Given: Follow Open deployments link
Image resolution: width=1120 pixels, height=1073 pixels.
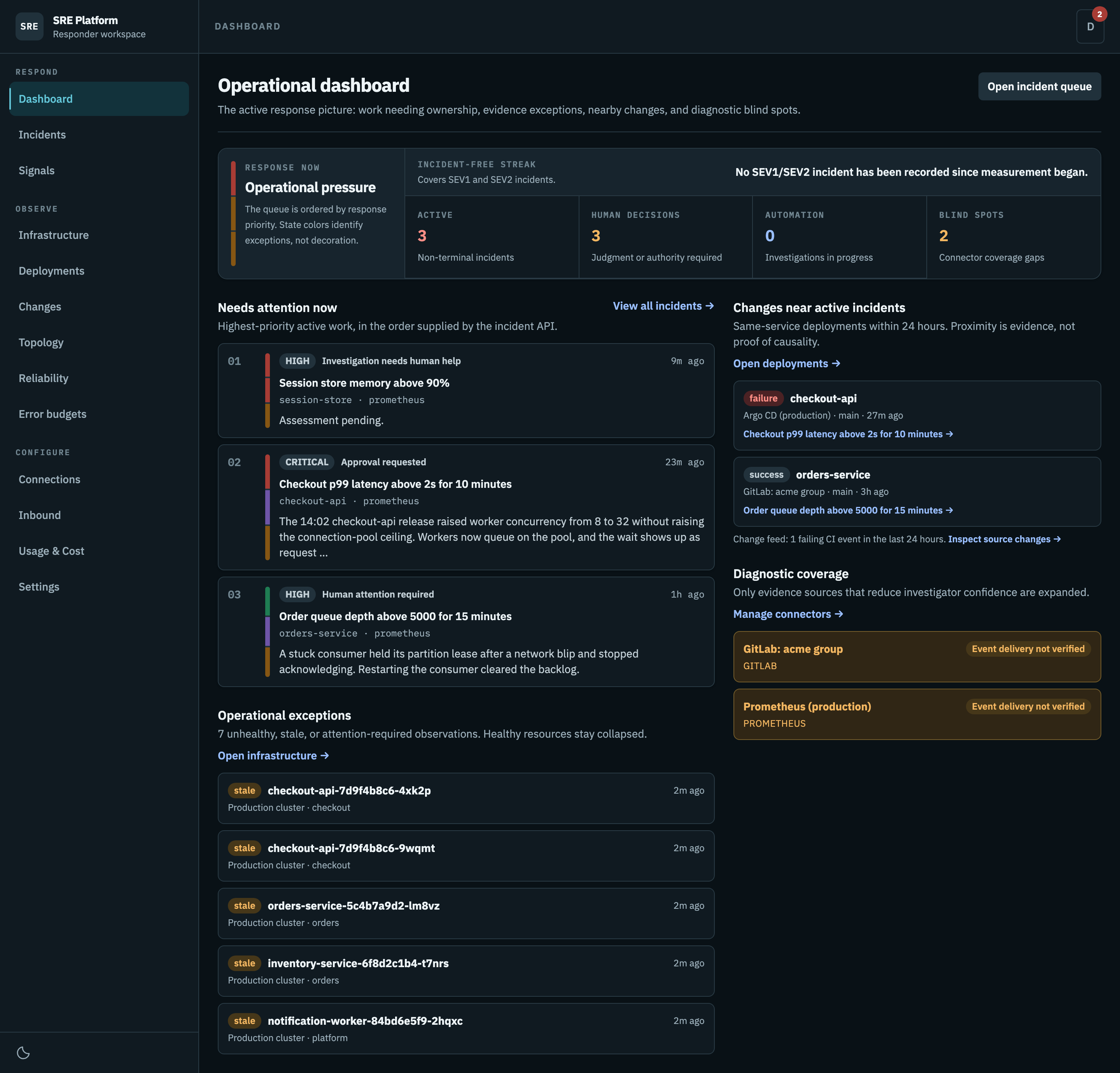Looking at the screenshot, I should pyautogui.click(x=786, y=364).
